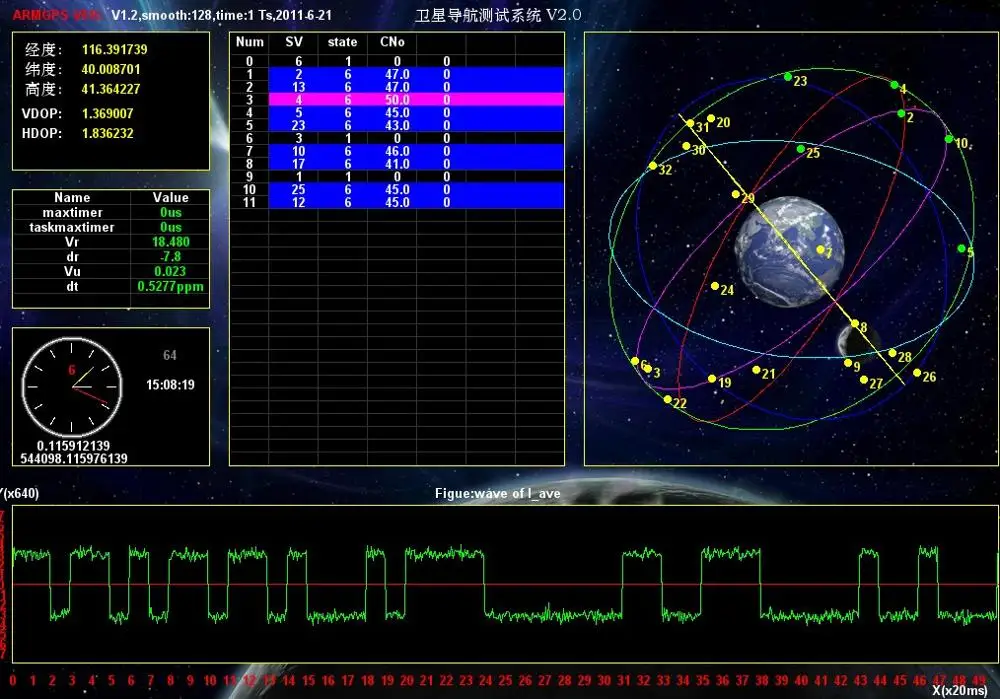The height and width of the screenshot is (699, 1000).
Task: Click the dt value 0.5277ppm
Action: (x=170, y=286)
